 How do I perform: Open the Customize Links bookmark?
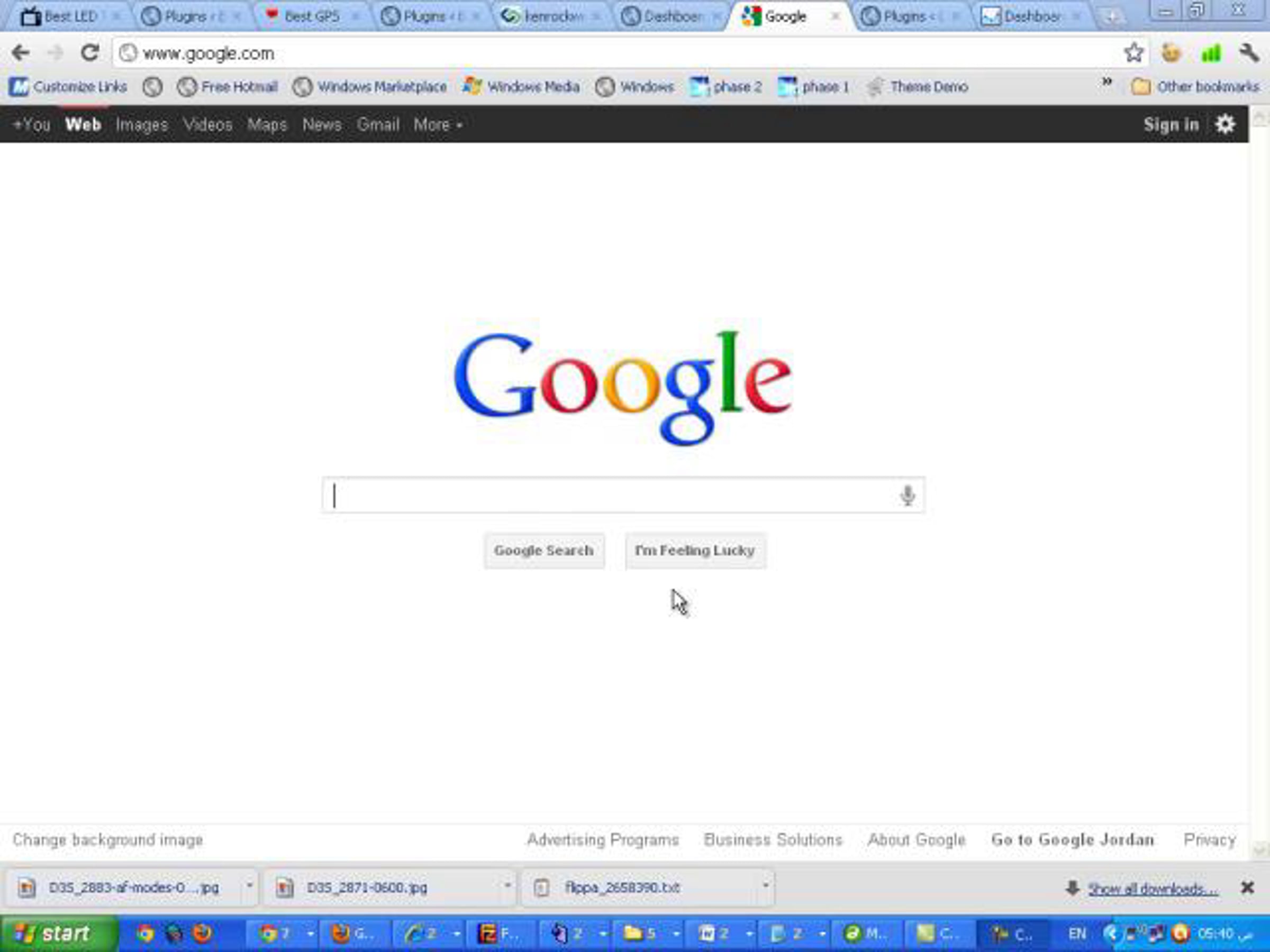68,87
